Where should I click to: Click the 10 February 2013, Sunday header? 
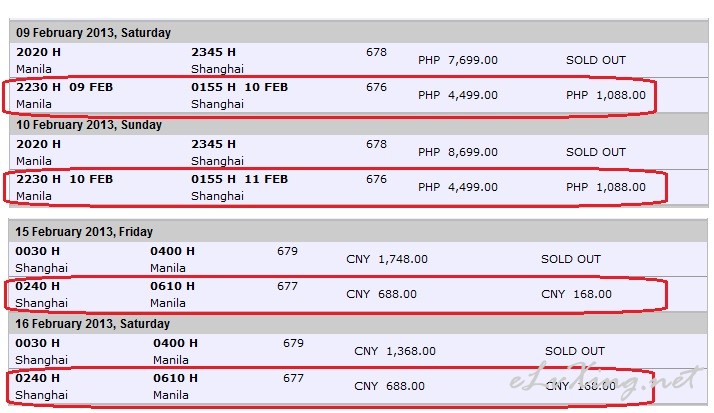click(89, 125)
